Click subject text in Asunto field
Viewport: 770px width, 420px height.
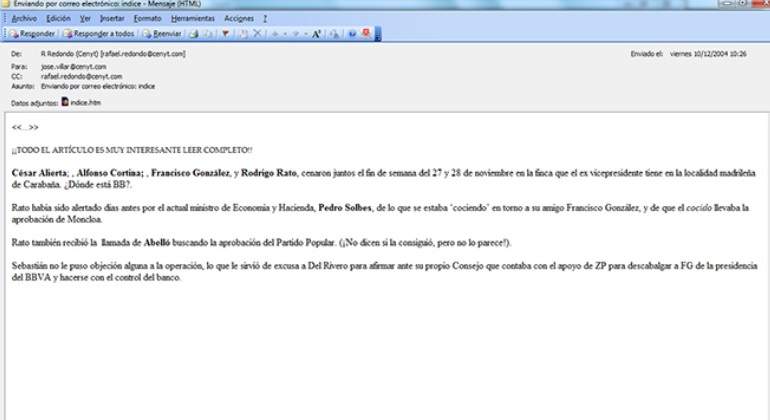(x=98, y=86)
